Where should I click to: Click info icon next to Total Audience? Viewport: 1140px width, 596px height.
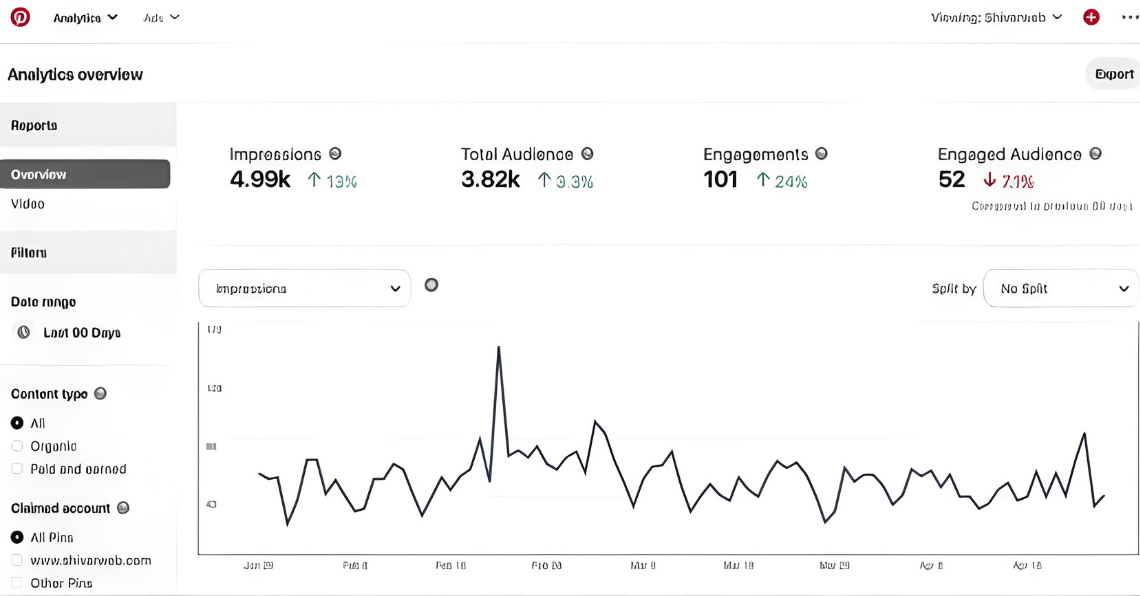pos(587,154)
